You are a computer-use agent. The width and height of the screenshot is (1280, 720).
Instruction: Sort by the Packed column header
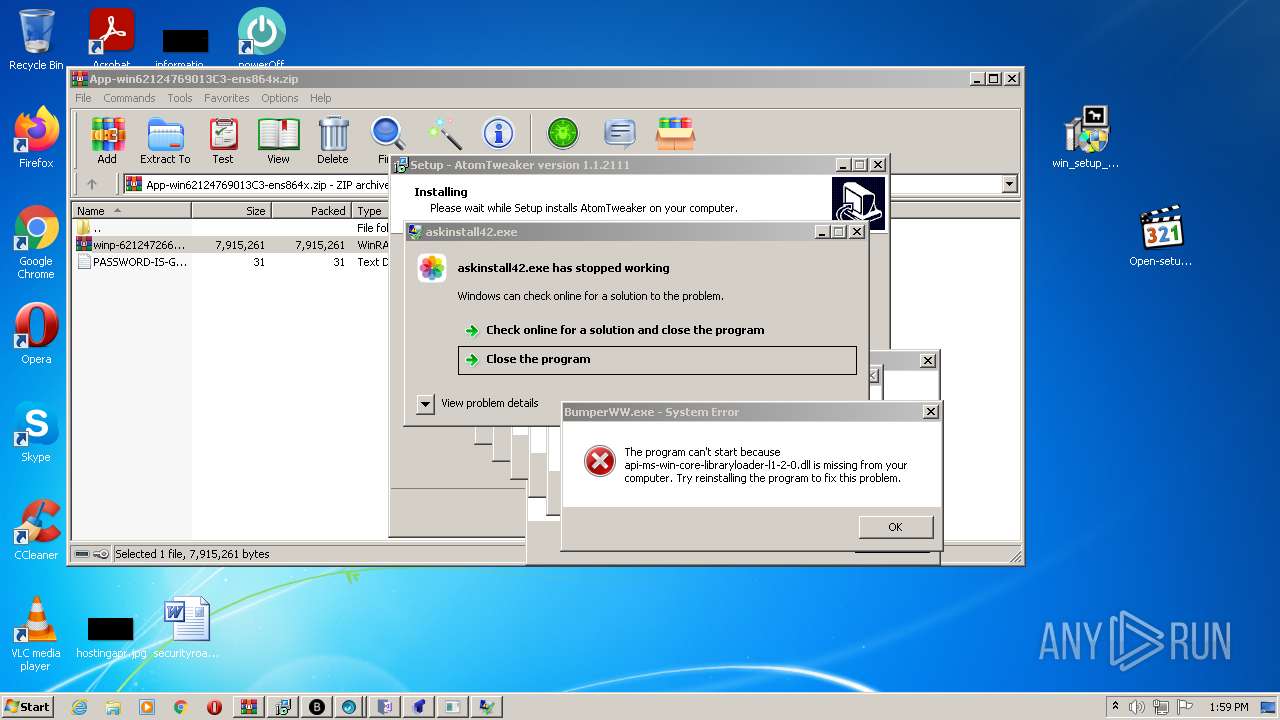311,211
